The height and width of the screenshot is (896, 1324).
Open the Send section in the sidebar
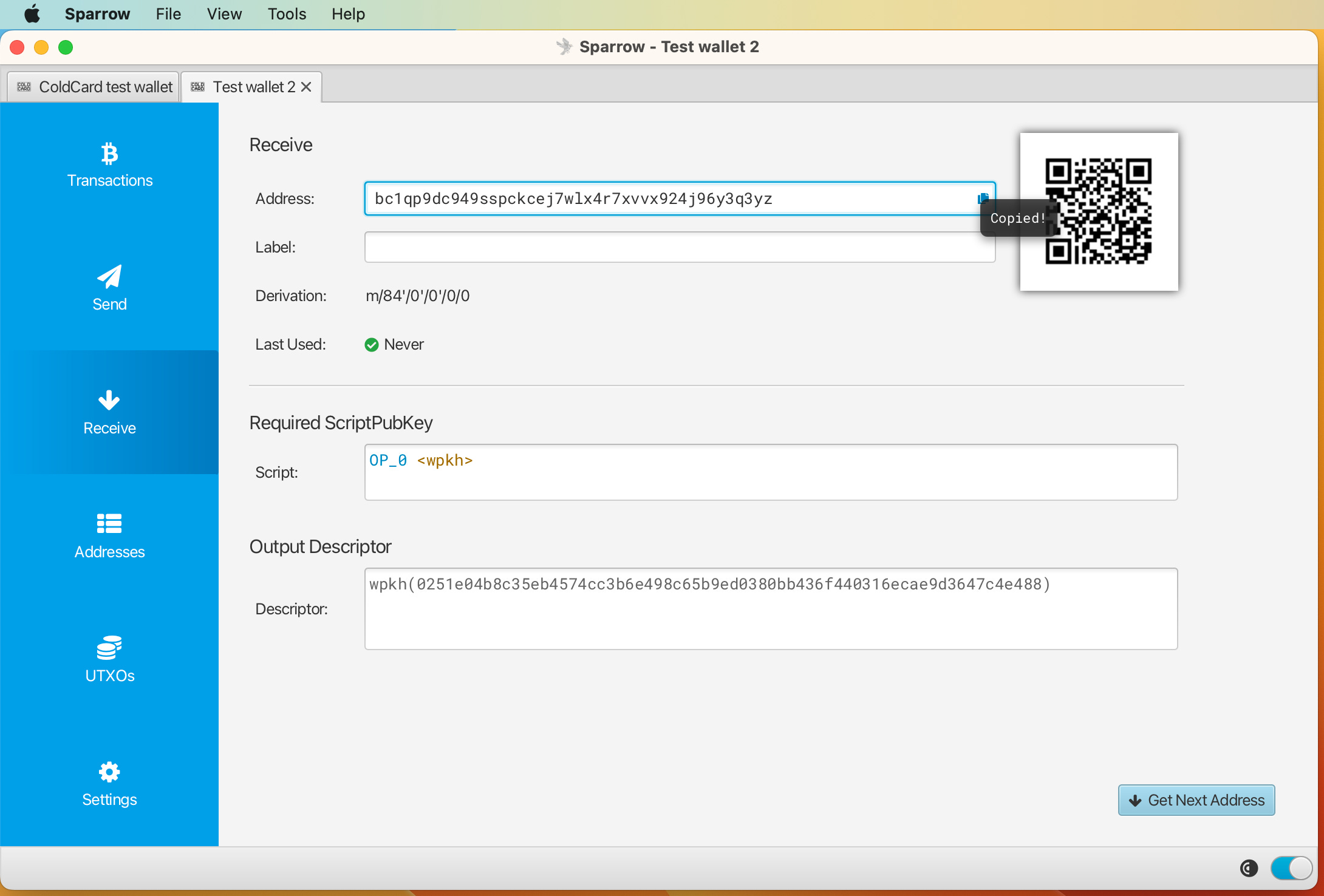pyautogui.click(x=109, y=289)
